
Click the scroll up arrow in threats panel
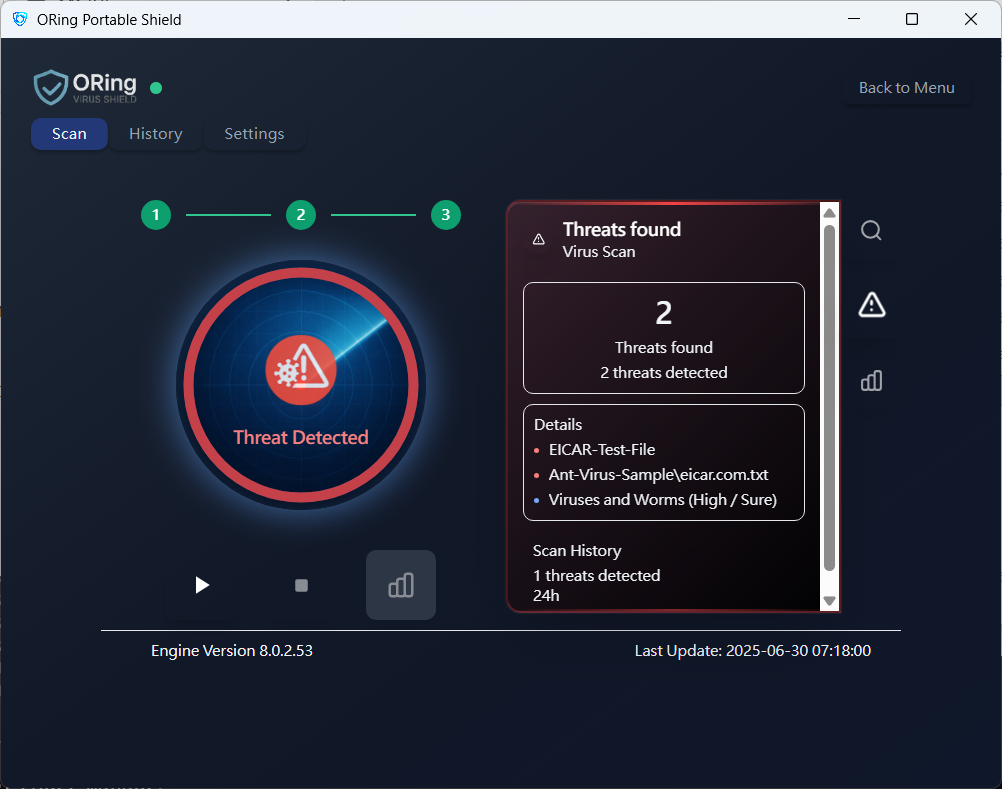tap(829, 212)
